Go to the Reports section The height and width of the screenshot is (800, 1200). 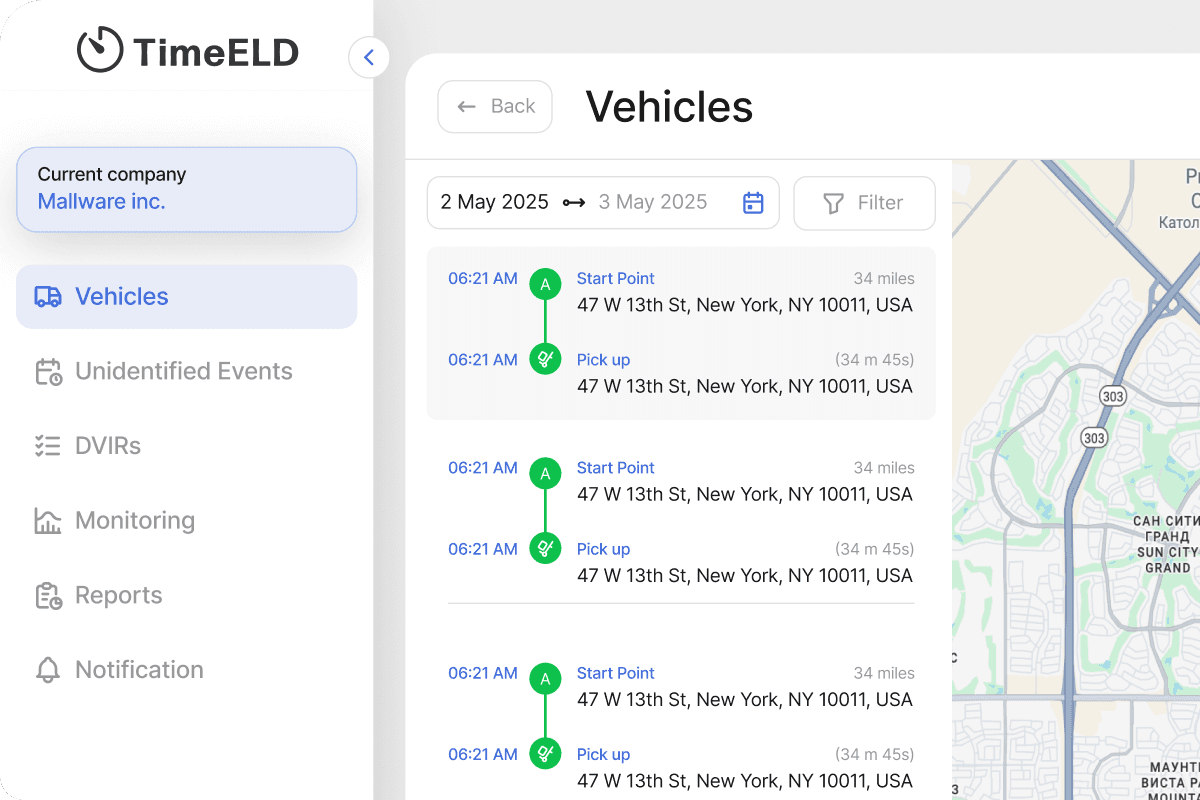(118, 595)
